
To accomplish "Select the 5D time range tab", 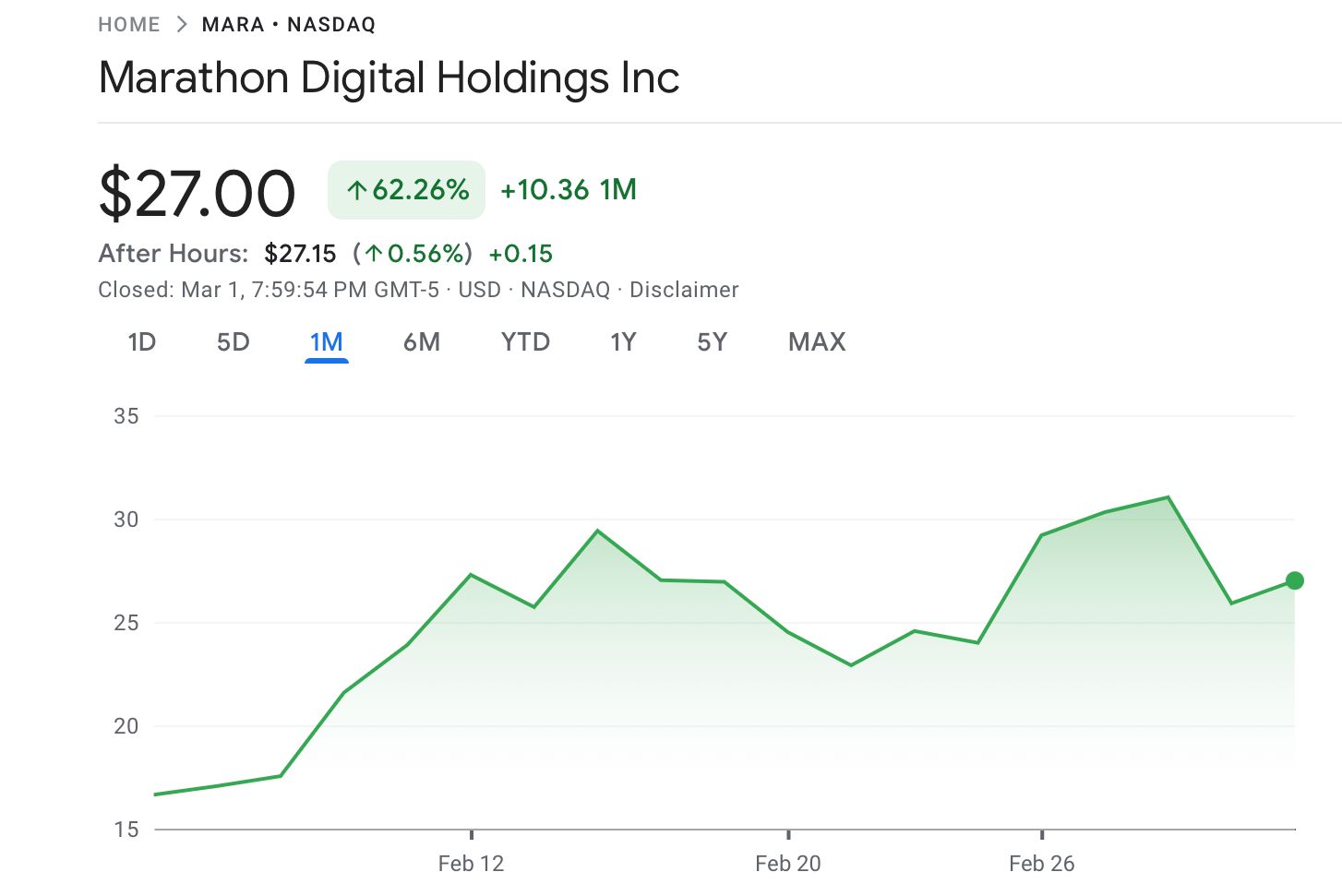I will [234, 342].
